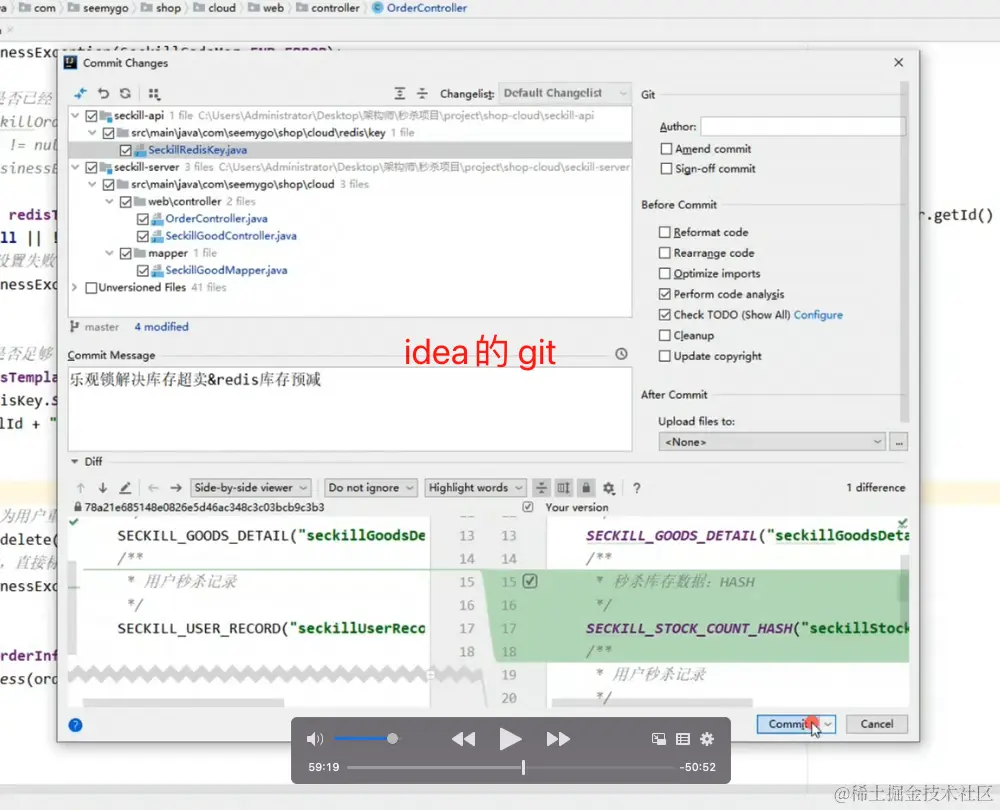This screenshot has width=1000, height=810.
Task: Click the Commit button
Action: click(x=790, y=724)
